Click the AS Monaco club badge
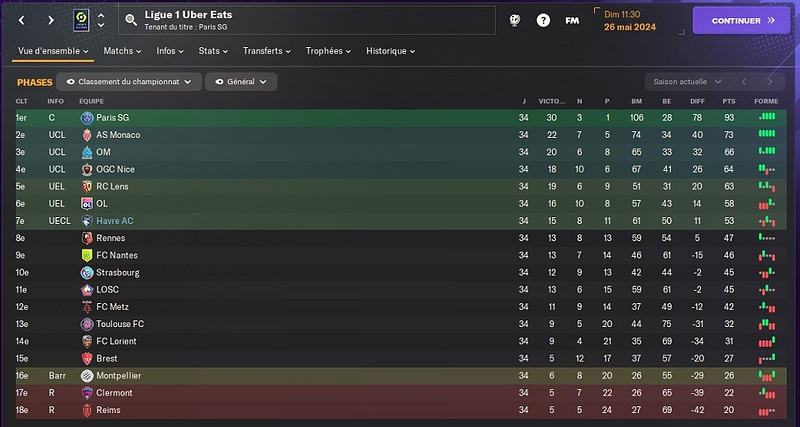 pos(87,135)
